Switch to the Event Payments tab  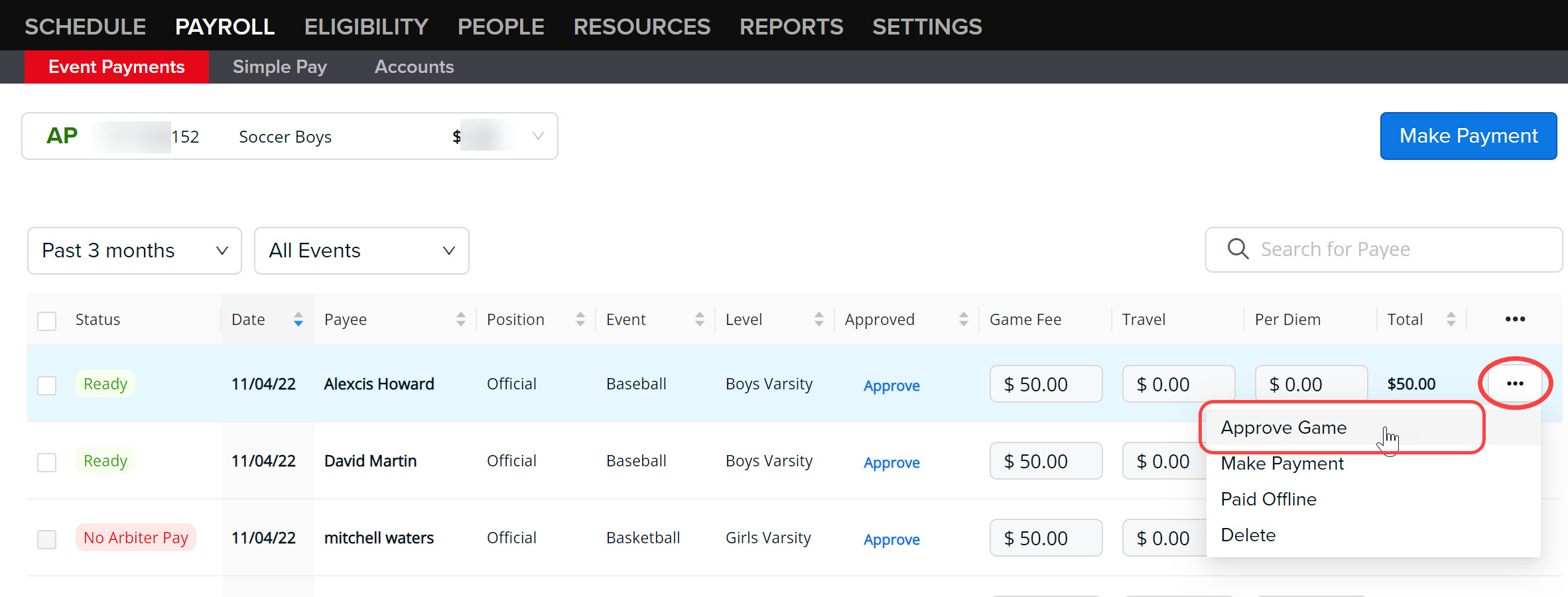(x=117, y=67)
